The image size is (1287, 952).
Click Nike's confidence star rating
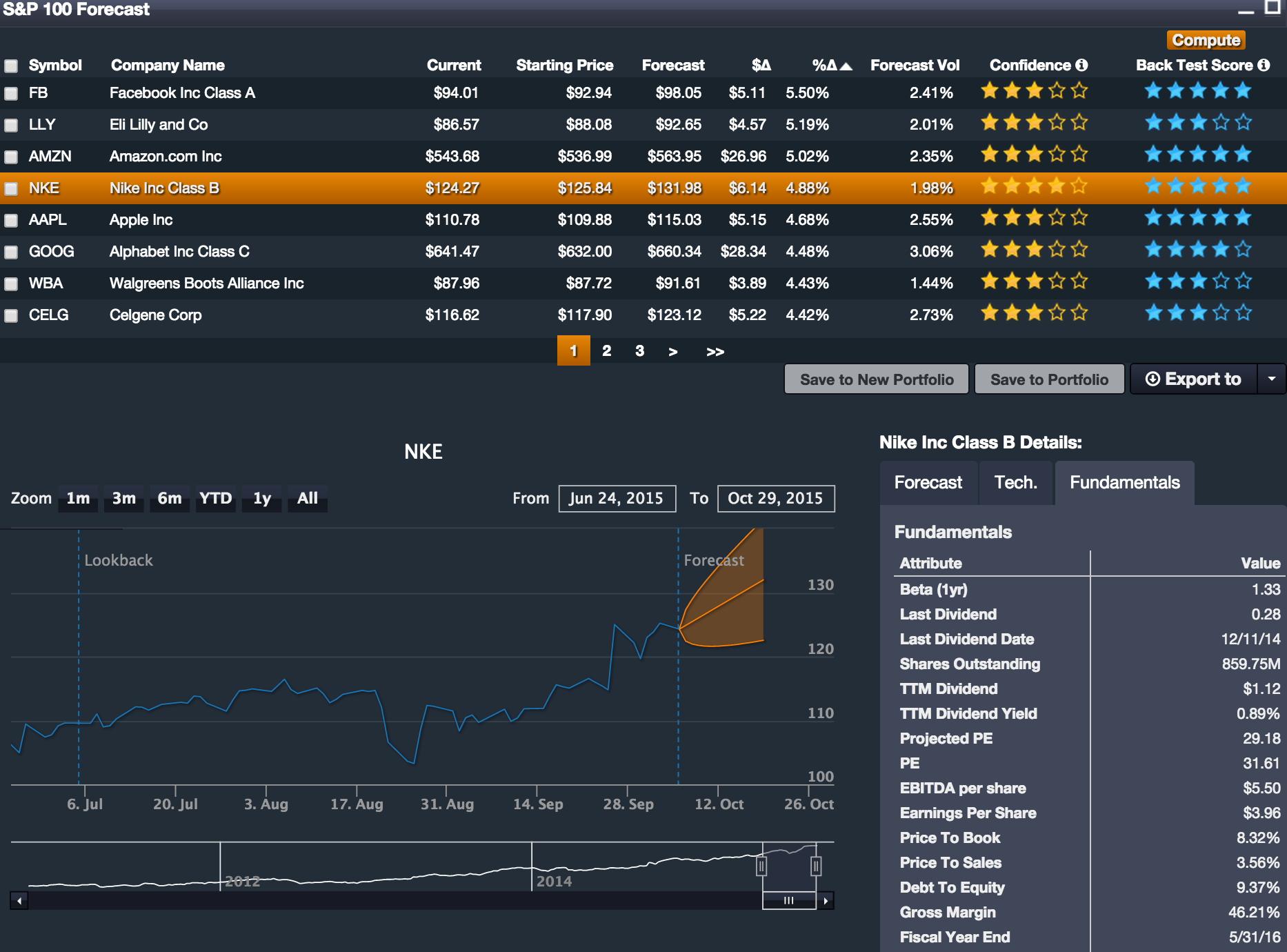point(1034,186)
